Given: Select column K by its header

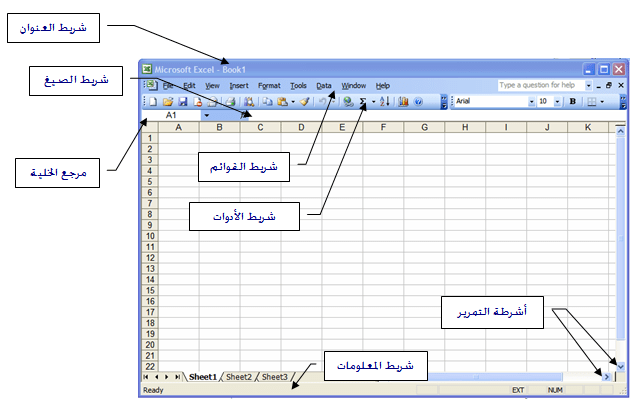Looking at the screenshot, I should click(588, 127).
